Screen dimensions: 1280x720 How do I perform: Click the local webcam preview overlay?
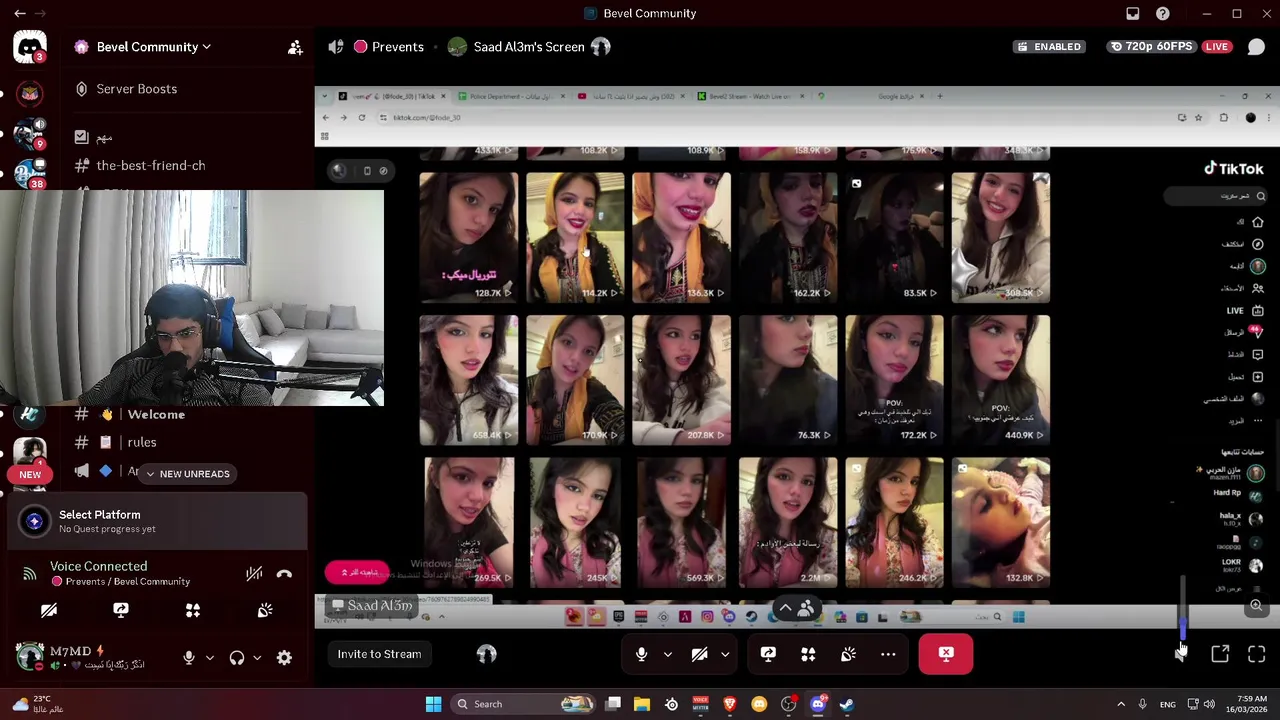(192, 297)
